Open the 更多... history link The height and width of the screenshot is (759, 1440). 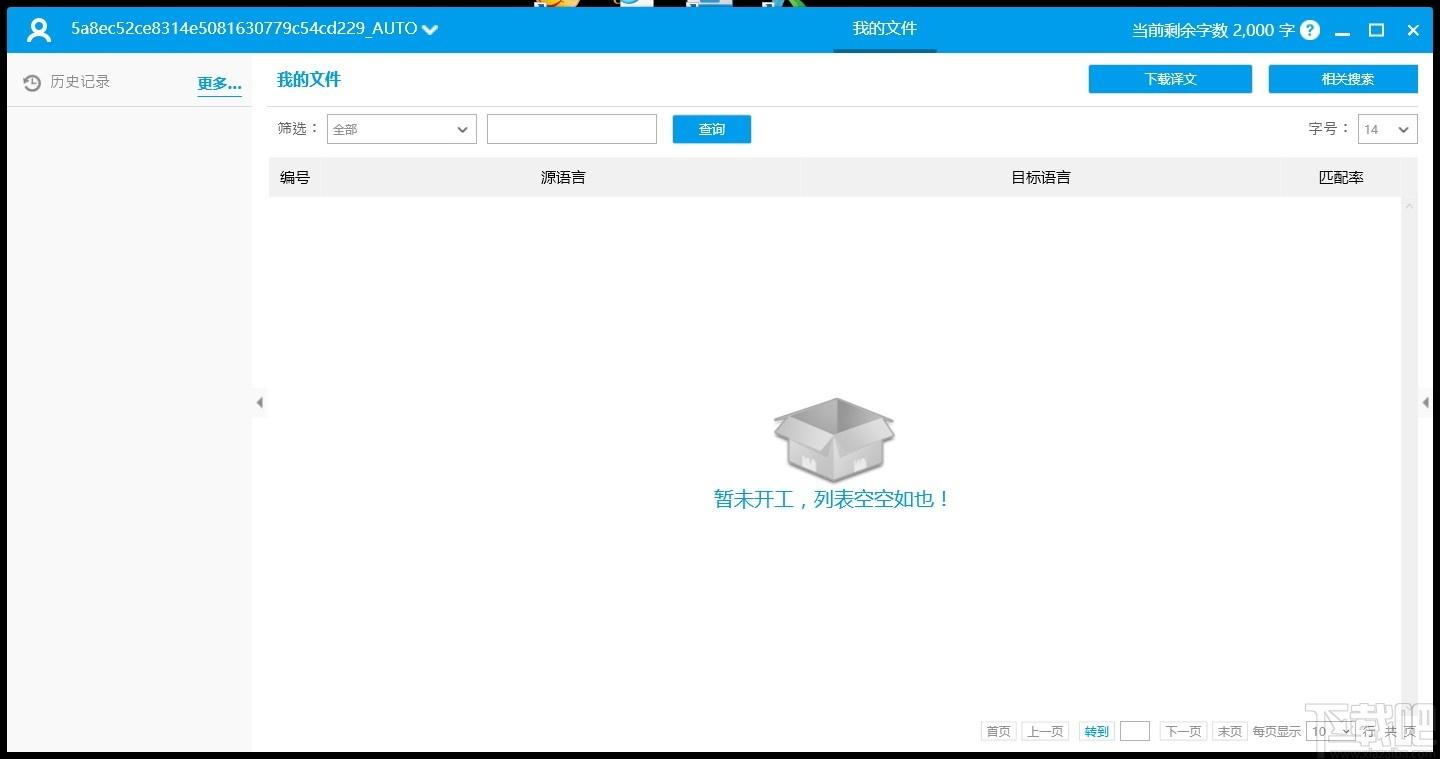[x=219, y=84]
